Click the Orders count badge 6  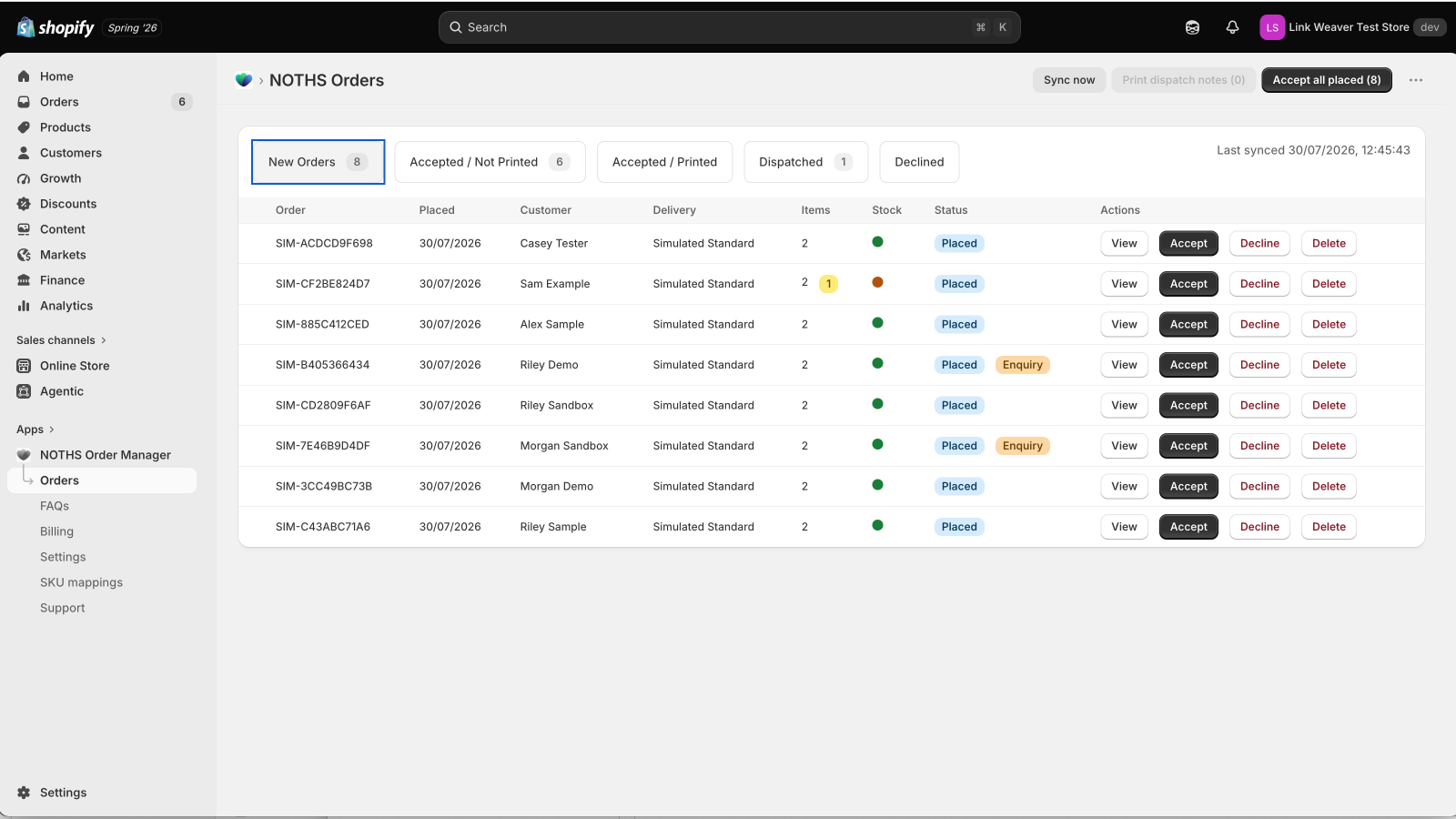click(x=182, y=102)
